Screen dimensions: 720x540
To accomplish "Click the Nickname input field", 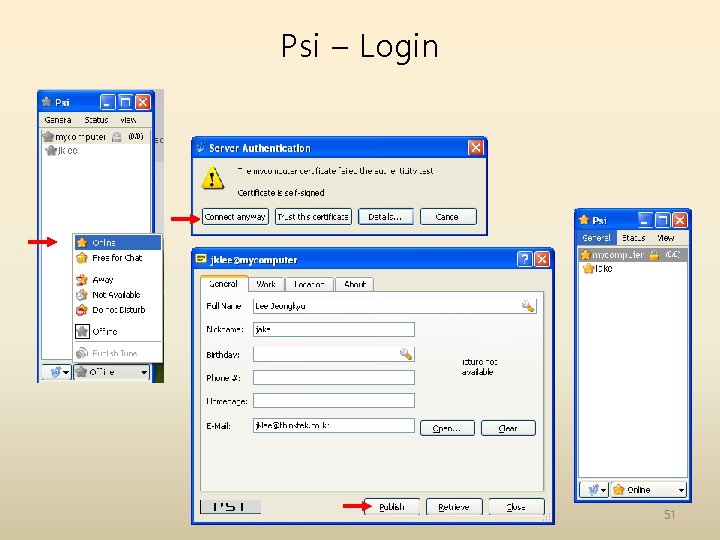I will pos(334,329).
